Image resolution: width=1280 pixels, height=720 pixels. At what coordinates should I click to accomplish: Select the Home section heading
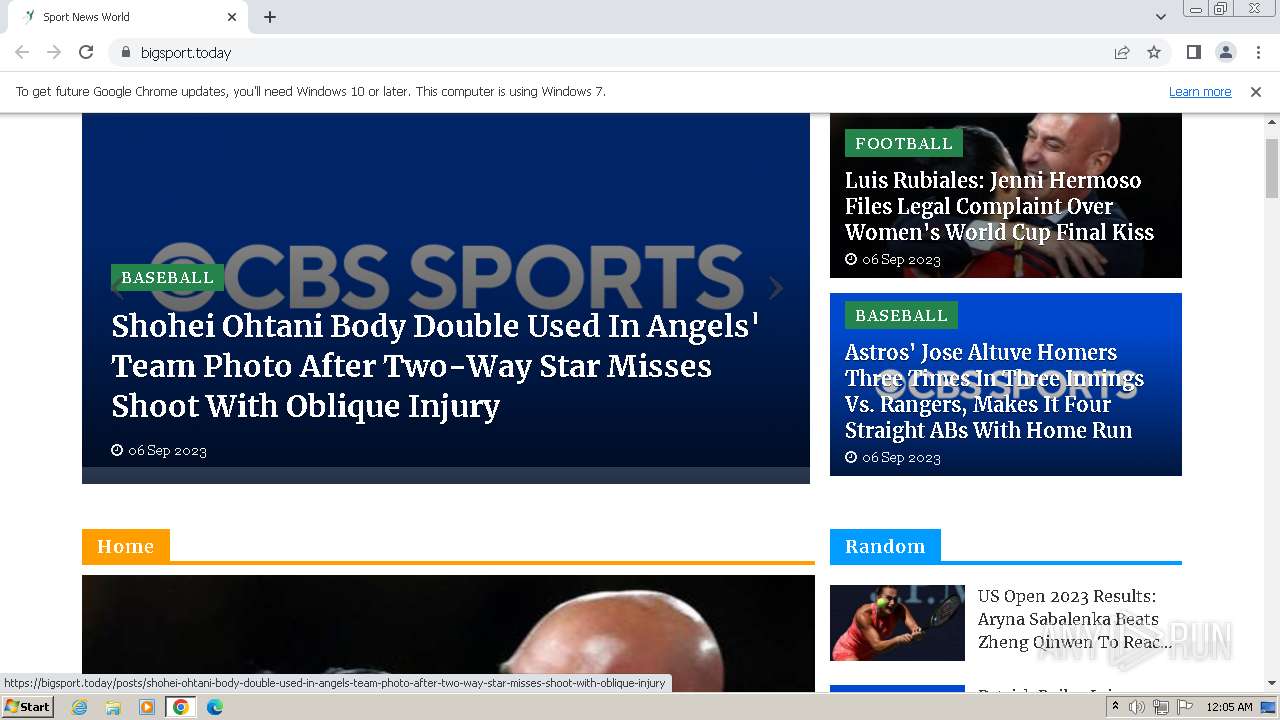point(126,546)
